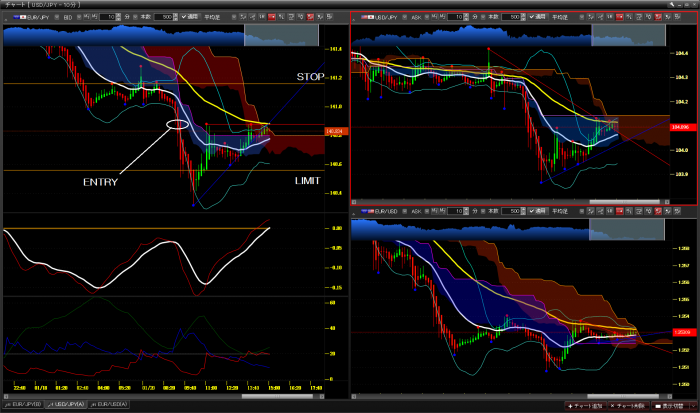This screenshot has width=700, height=413.
Task: Click the M1 shortcut icon in USD/JPY toolbar
Action: point(434,17)
